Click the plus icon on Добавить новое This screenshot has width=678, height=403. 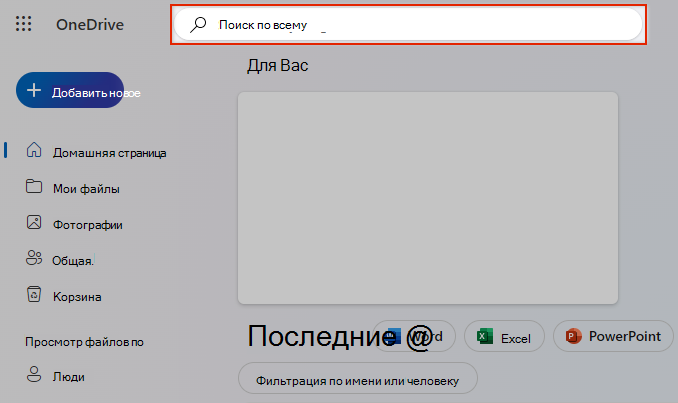click(x=34, y=90)
